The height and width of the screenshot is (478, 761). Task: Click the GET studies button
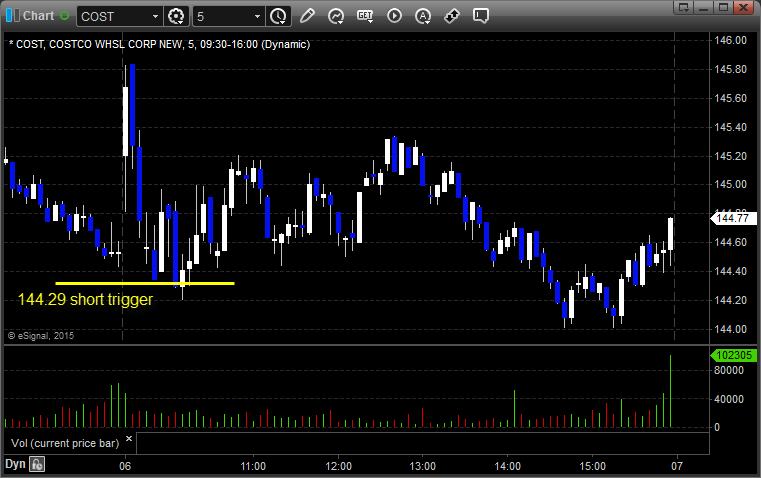(365, 16)
